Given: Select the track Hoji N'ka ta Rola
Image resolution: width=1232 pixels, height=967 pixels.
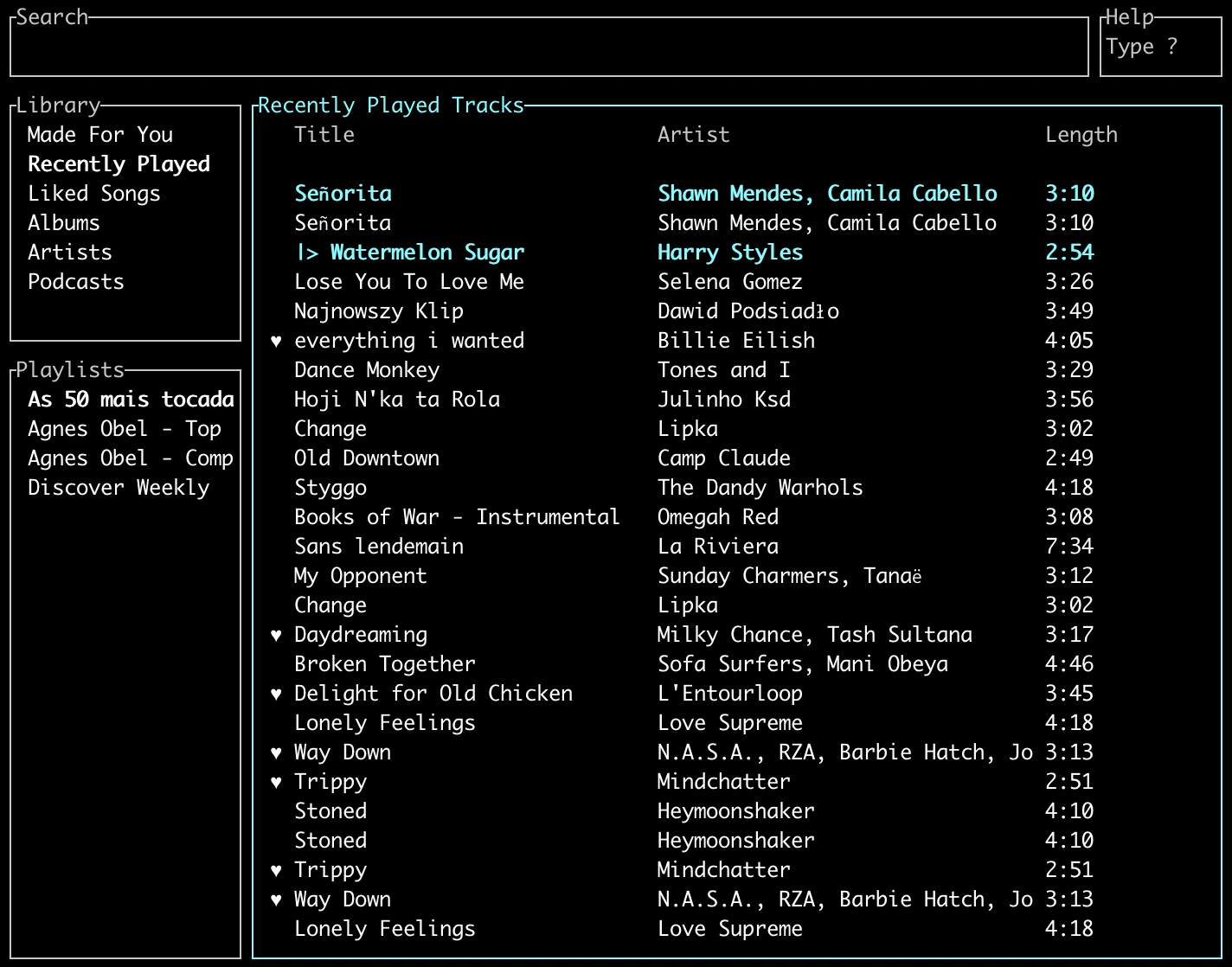Looking at the screenshot, I should coord(397,400).
